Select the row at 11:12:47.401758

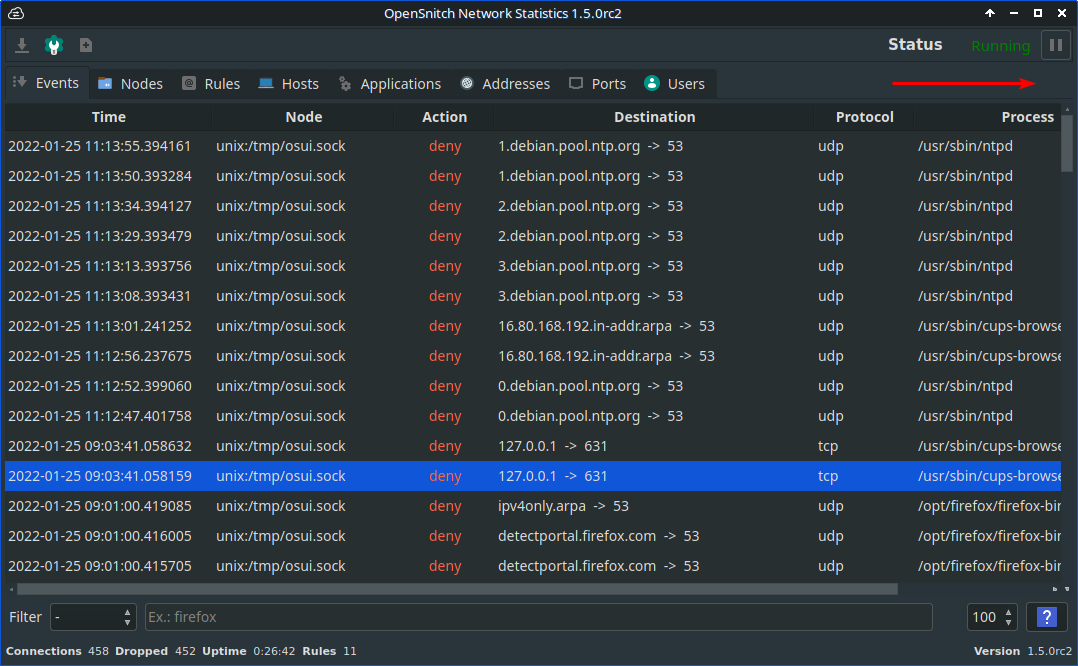(533, 416)
